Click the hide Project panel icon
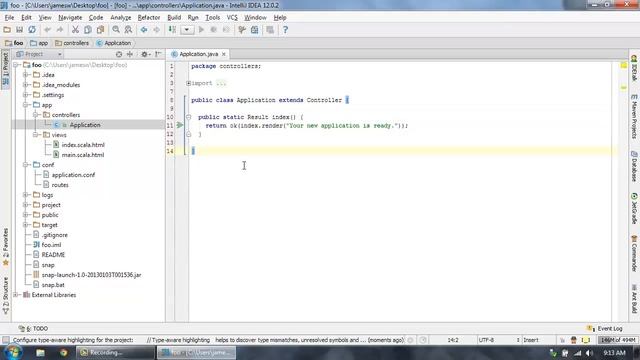Viewport: 640px width, 360px height. 158,54
